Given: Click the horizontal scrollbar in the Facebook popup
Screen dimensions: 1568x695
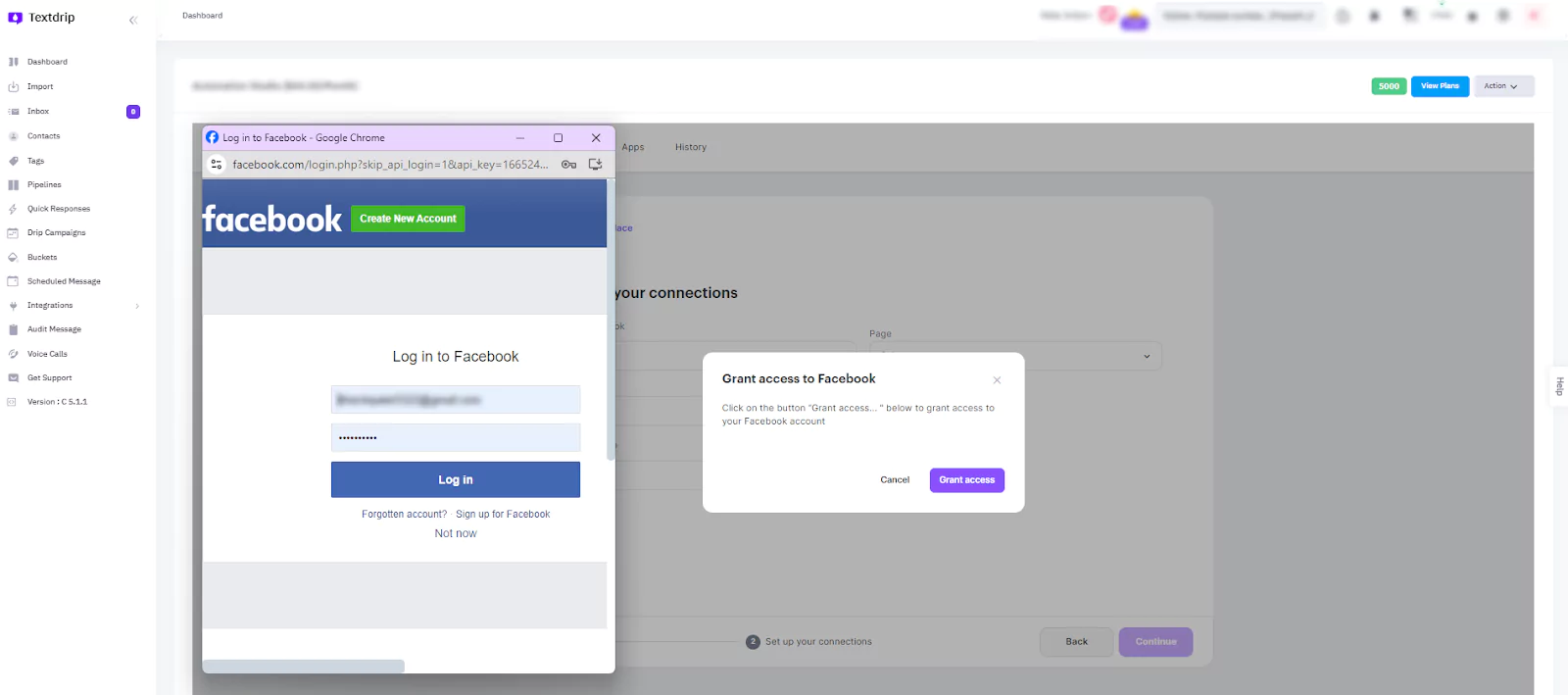Looking at the screenshot, I should pos(304,667).
